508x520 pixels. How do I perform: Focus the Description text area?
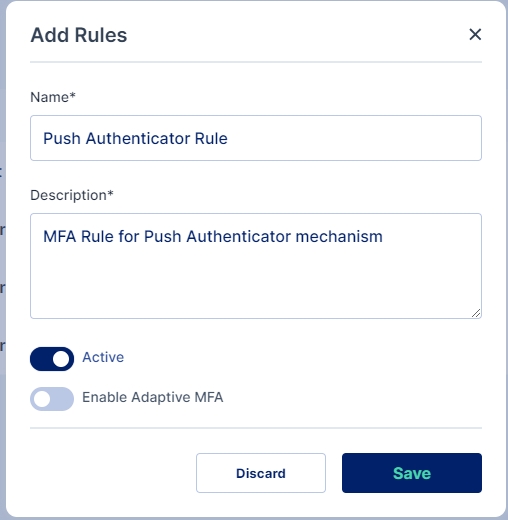pyautogui.click(x=256, y=266)
